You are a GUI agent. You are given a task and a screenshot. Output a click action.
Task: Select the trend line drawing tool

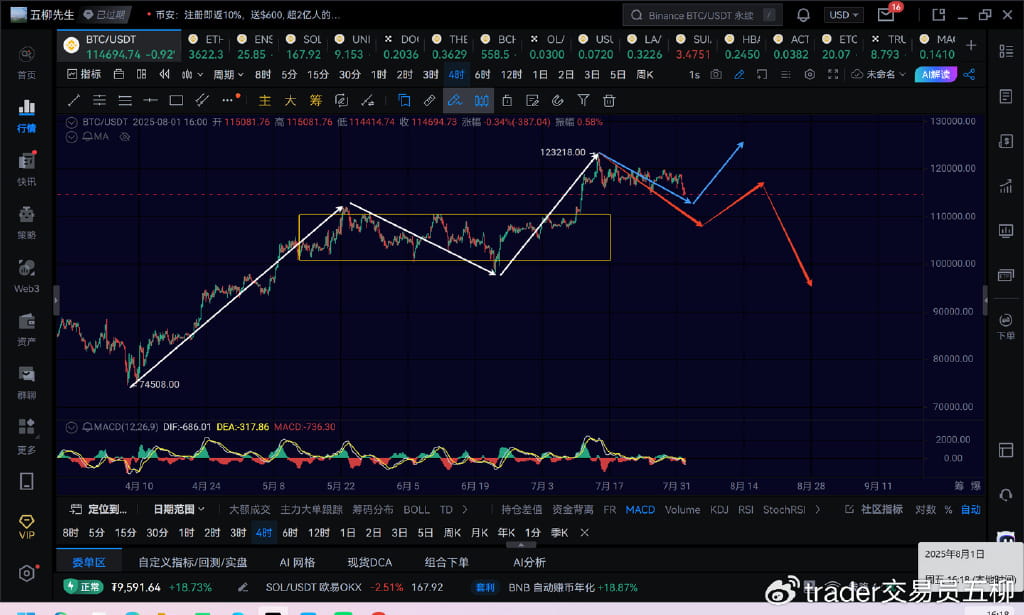[74, 100]
